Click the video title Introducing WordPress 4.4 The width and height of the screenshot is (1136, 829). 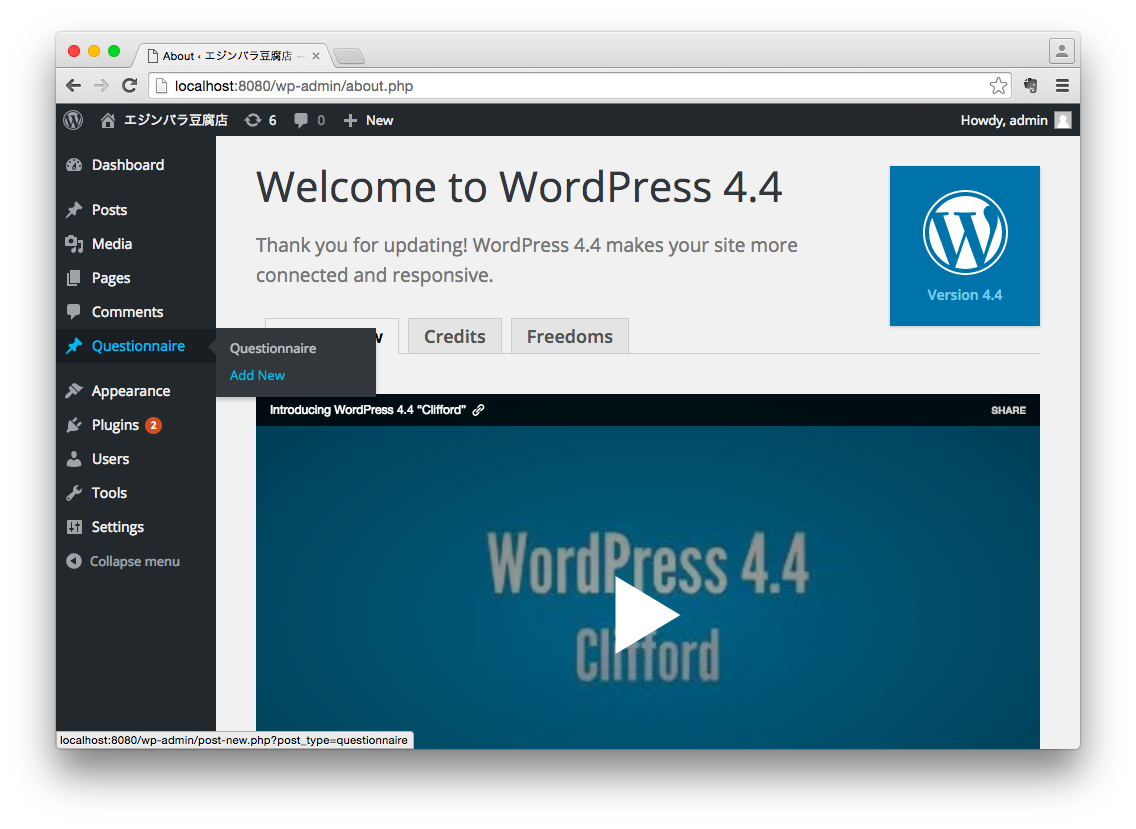pos(368,410)
